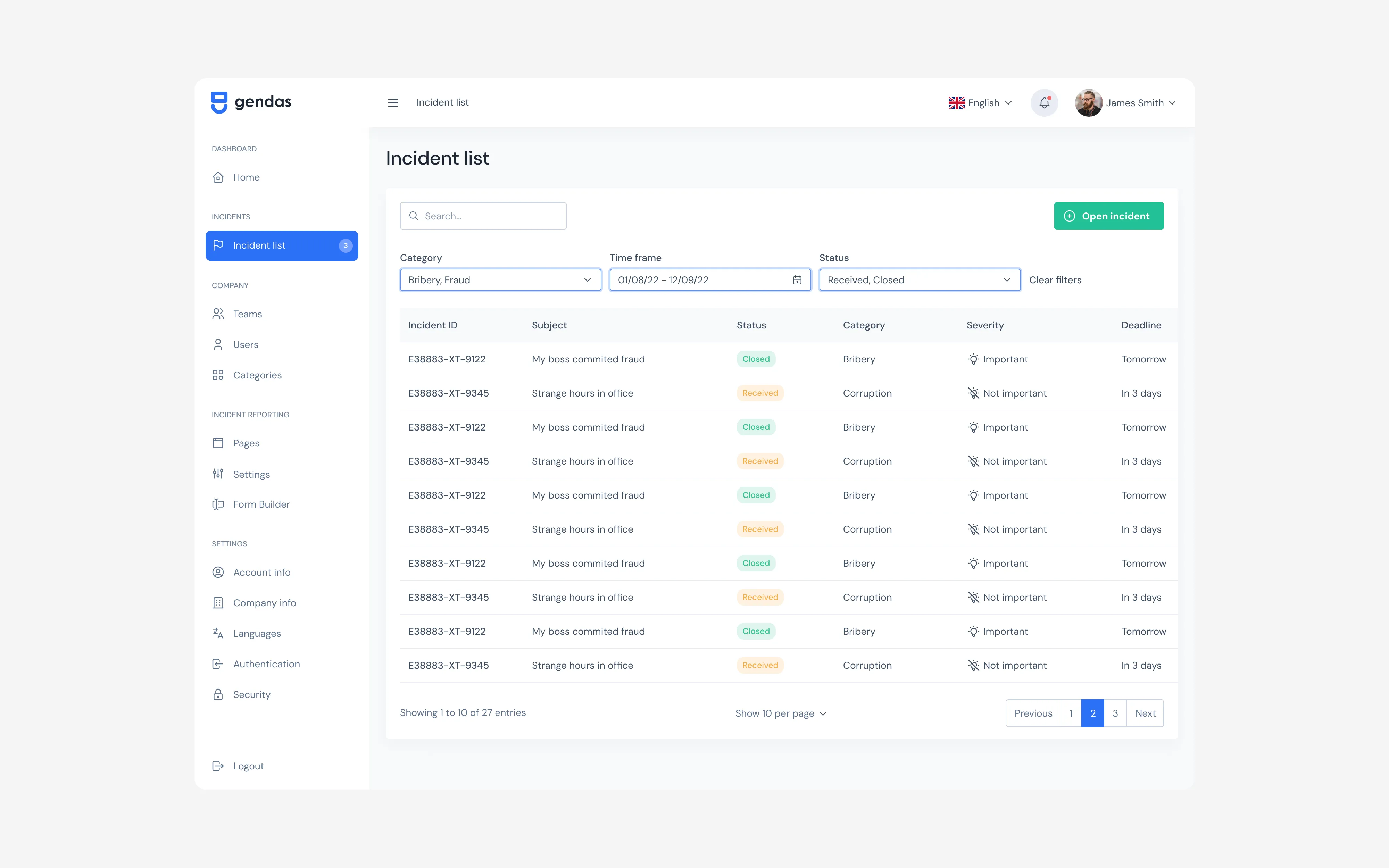Open Form Builder in the sidebar

pos(282,504)
